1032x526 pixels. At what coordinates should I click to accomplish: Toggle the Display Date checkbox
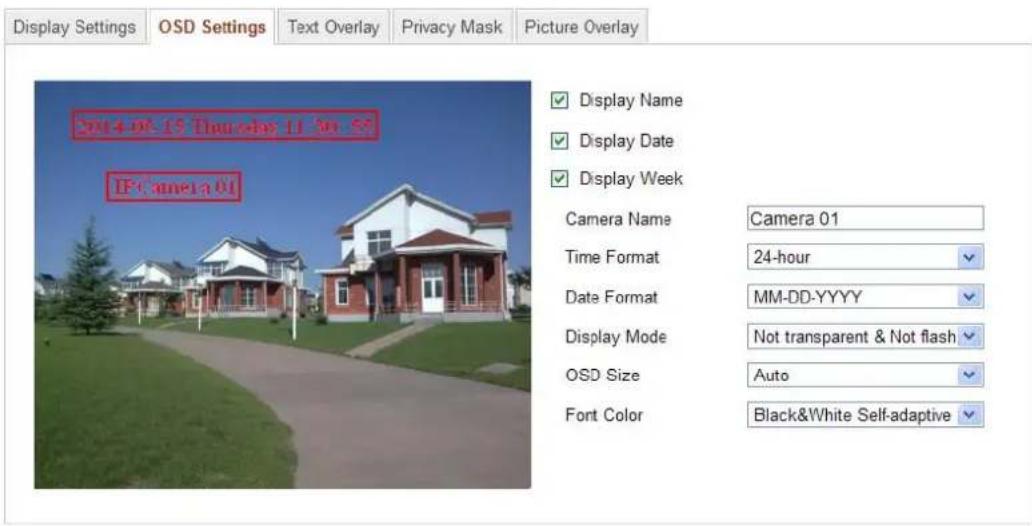(x=559, y=141)
